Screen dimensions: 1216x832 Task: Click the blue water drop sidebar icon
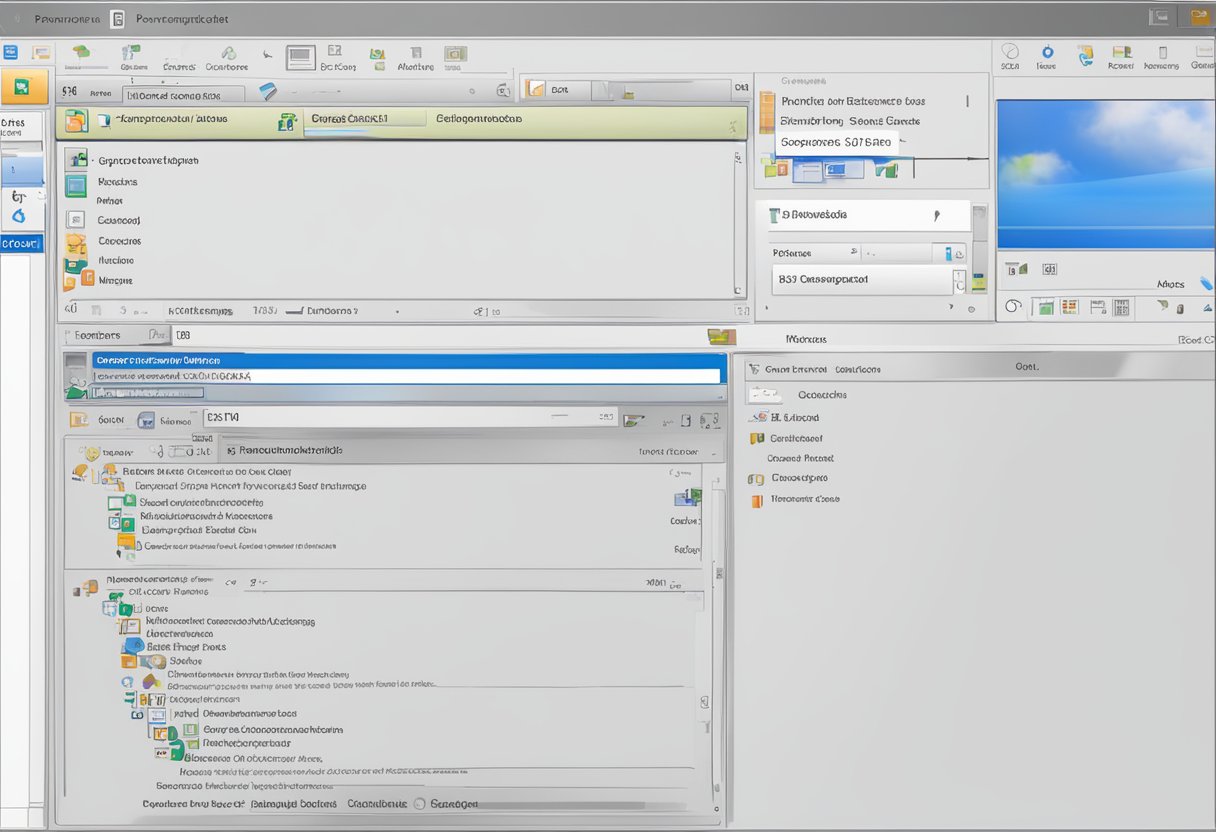click(18, 216)
